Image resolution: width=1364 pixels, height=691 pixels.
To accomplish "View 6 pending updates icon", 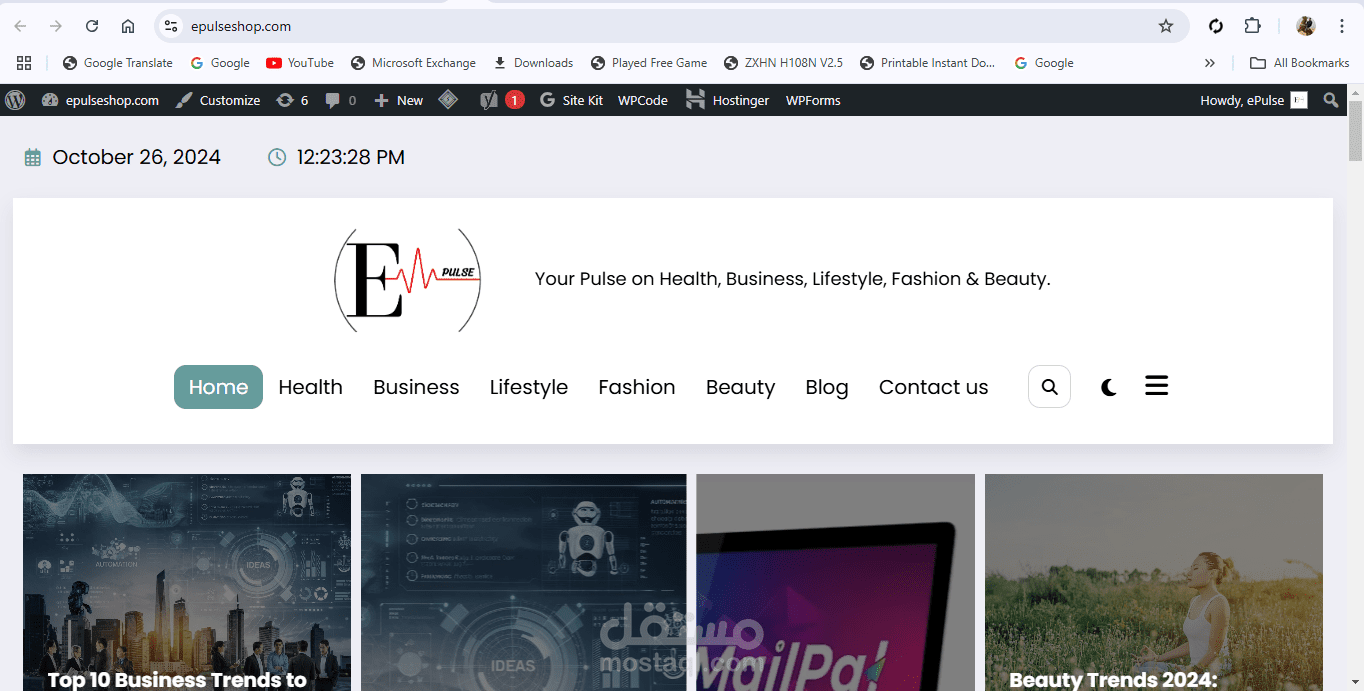I will click(292, 100).
